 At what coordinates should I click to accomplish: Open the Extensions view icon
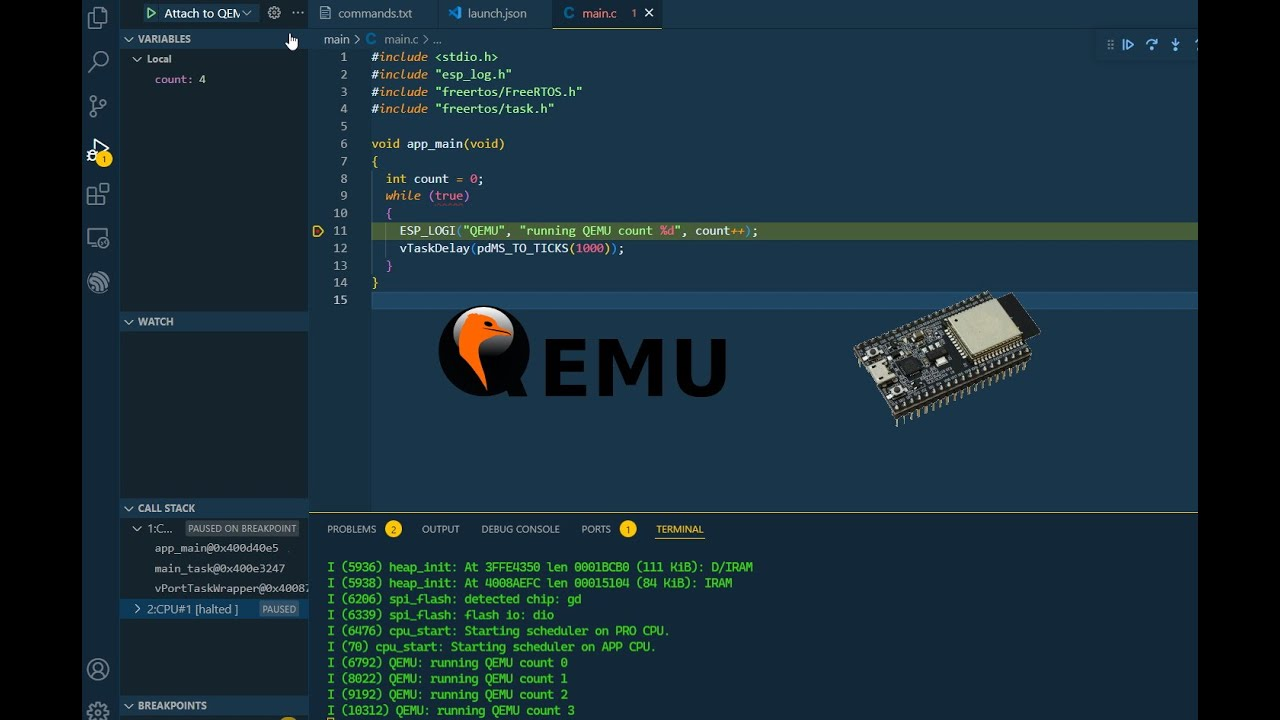pyautogui.click(x=98, y=195)
